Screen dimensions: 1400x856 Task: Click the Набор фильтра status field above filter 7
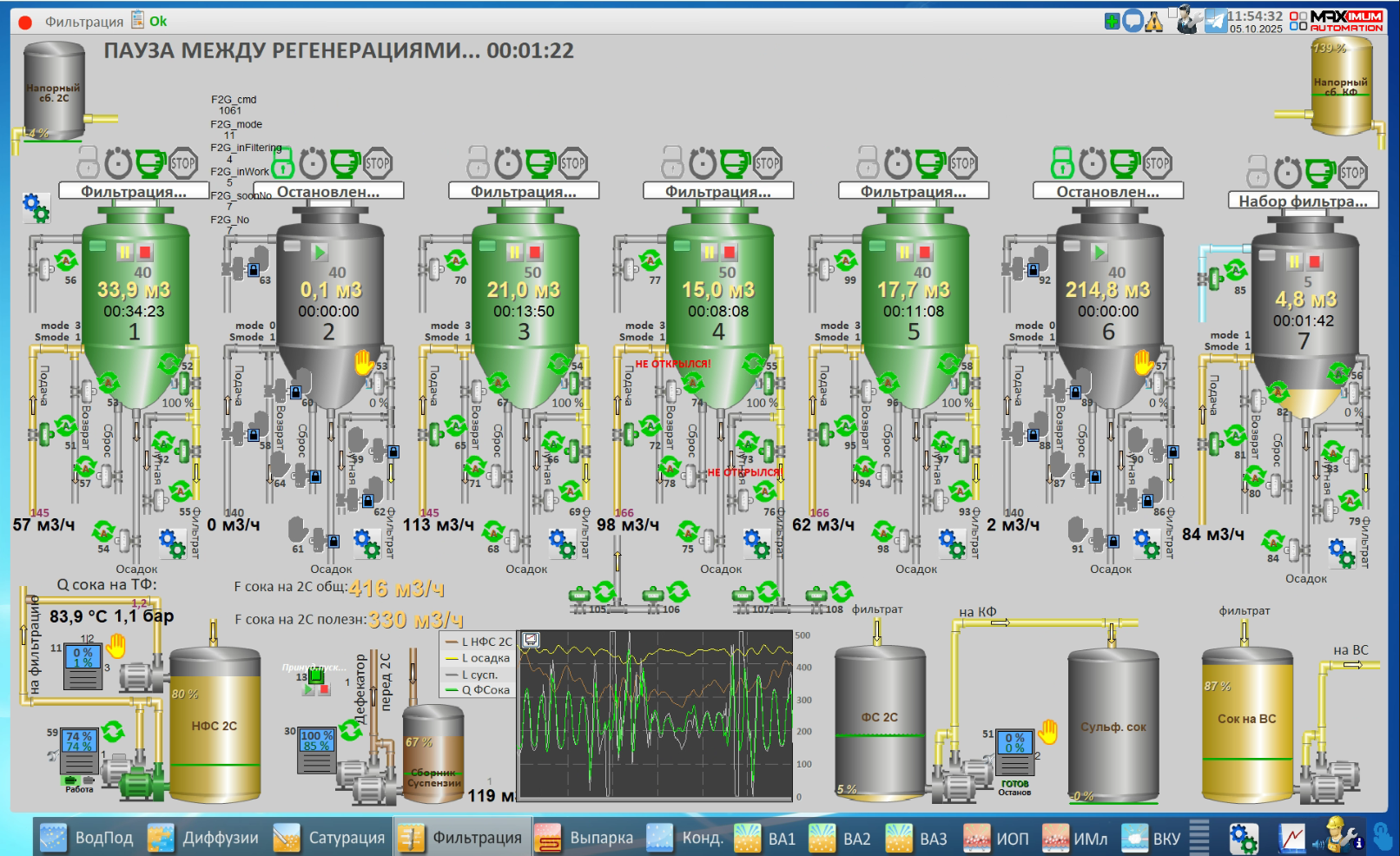(x=1303, y=201)
